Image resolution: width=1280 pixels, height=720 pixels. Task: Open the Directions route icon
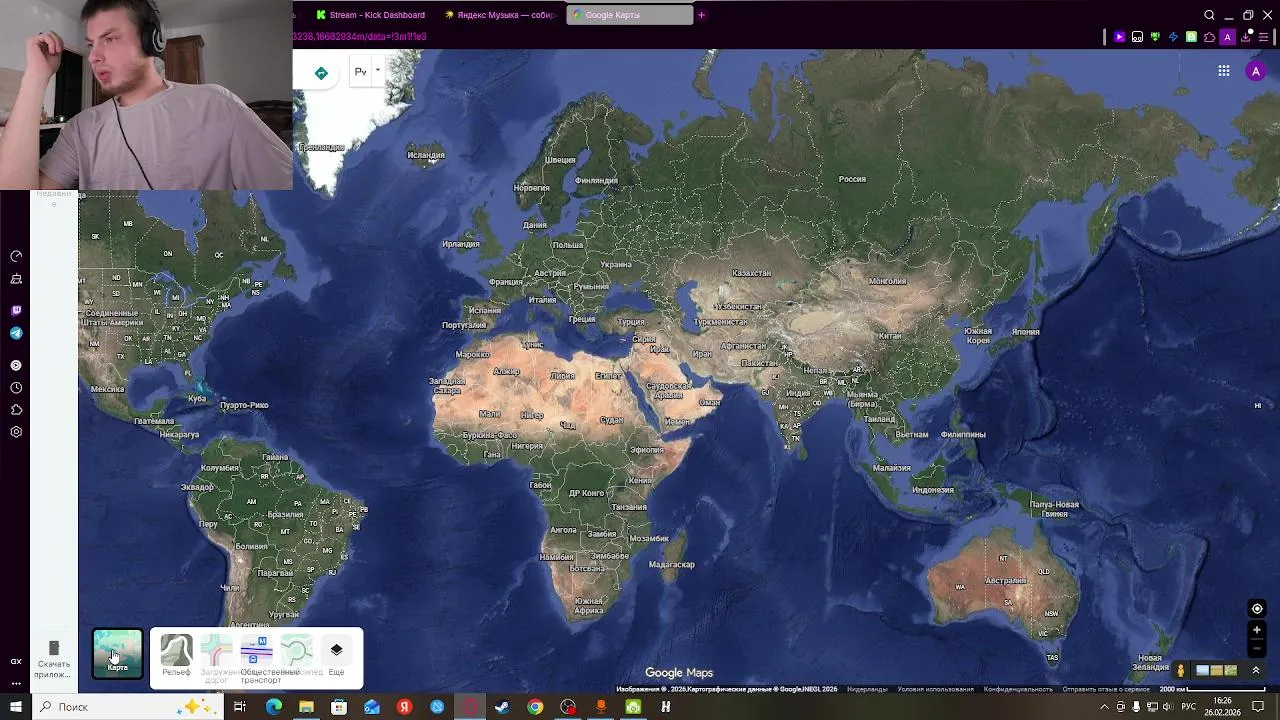tap(321, 73)
